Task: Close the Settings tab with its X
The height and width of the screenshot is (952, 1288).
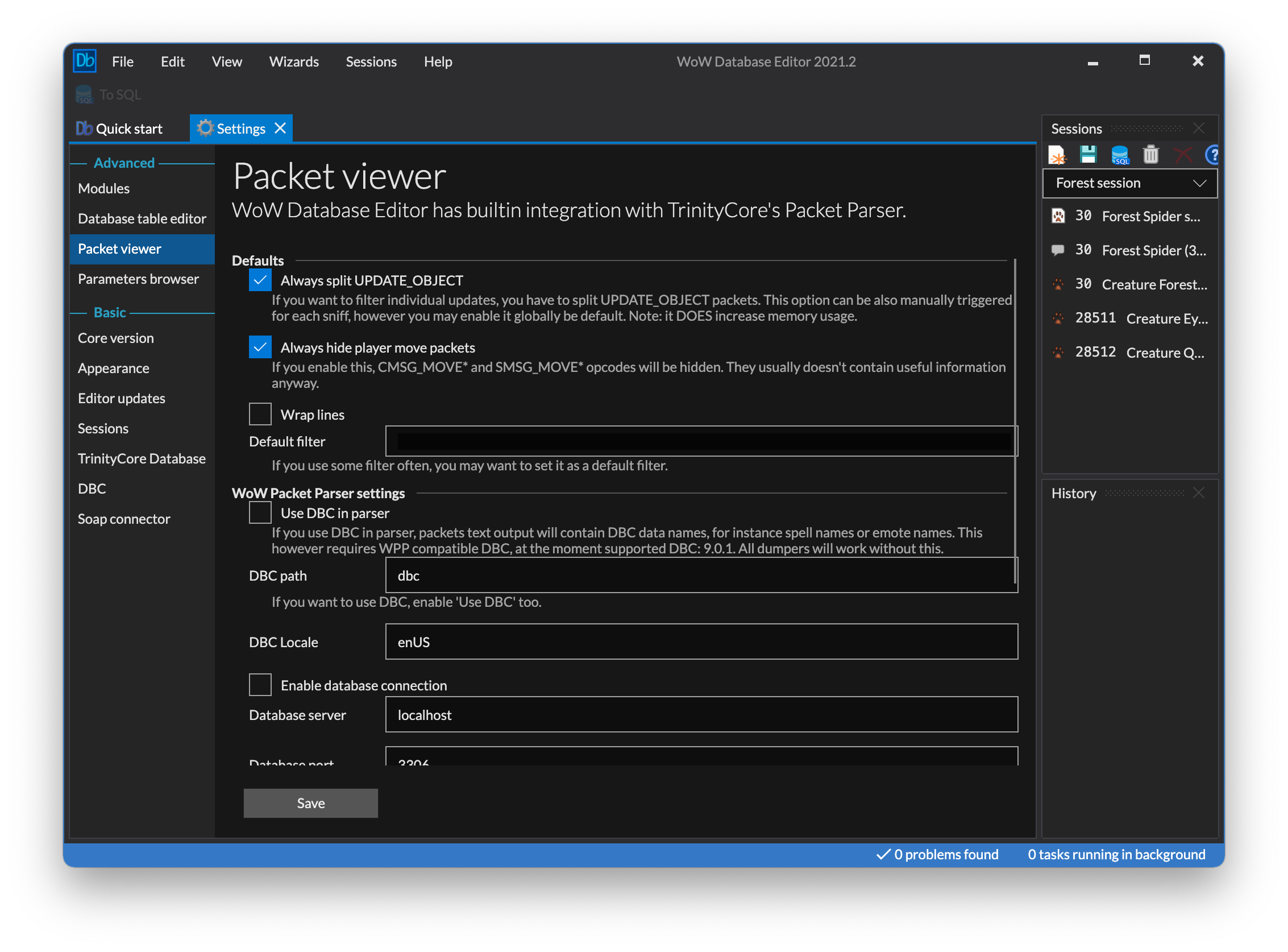Action: coord(281,128)
